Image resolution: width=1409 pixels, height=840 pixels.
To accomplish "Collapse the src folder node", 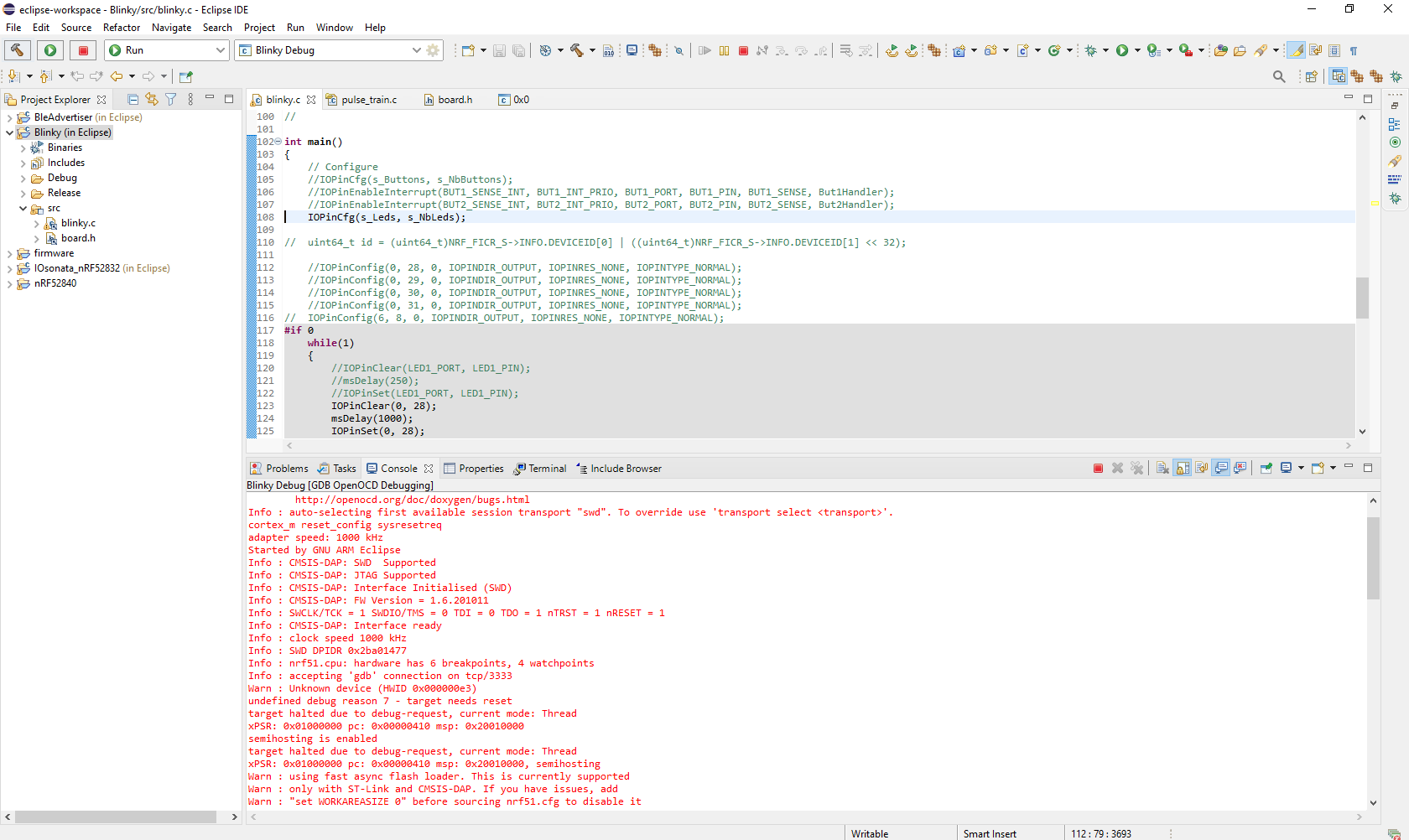I will pyautogui.click(x=23, y=208).
